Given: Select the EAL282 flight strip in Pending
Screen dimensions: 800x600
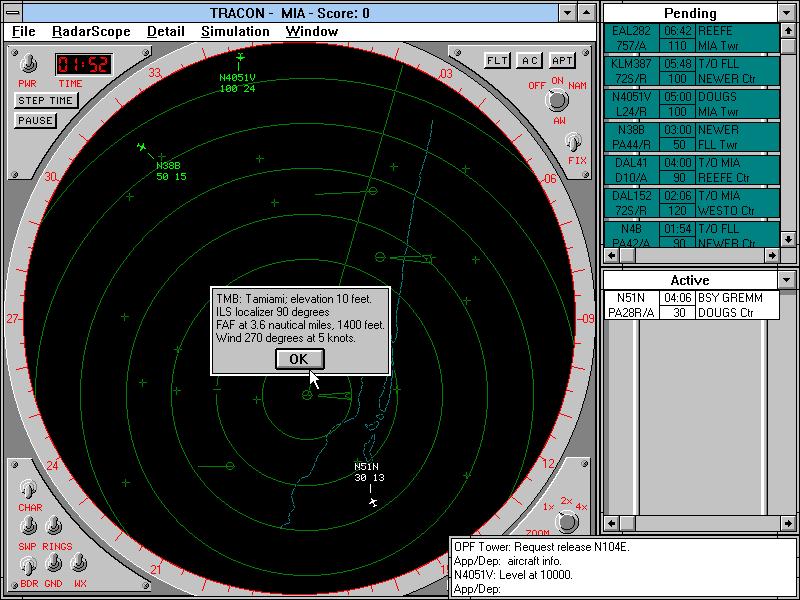Looking at the screenshot, I should (x=692, y=38).
